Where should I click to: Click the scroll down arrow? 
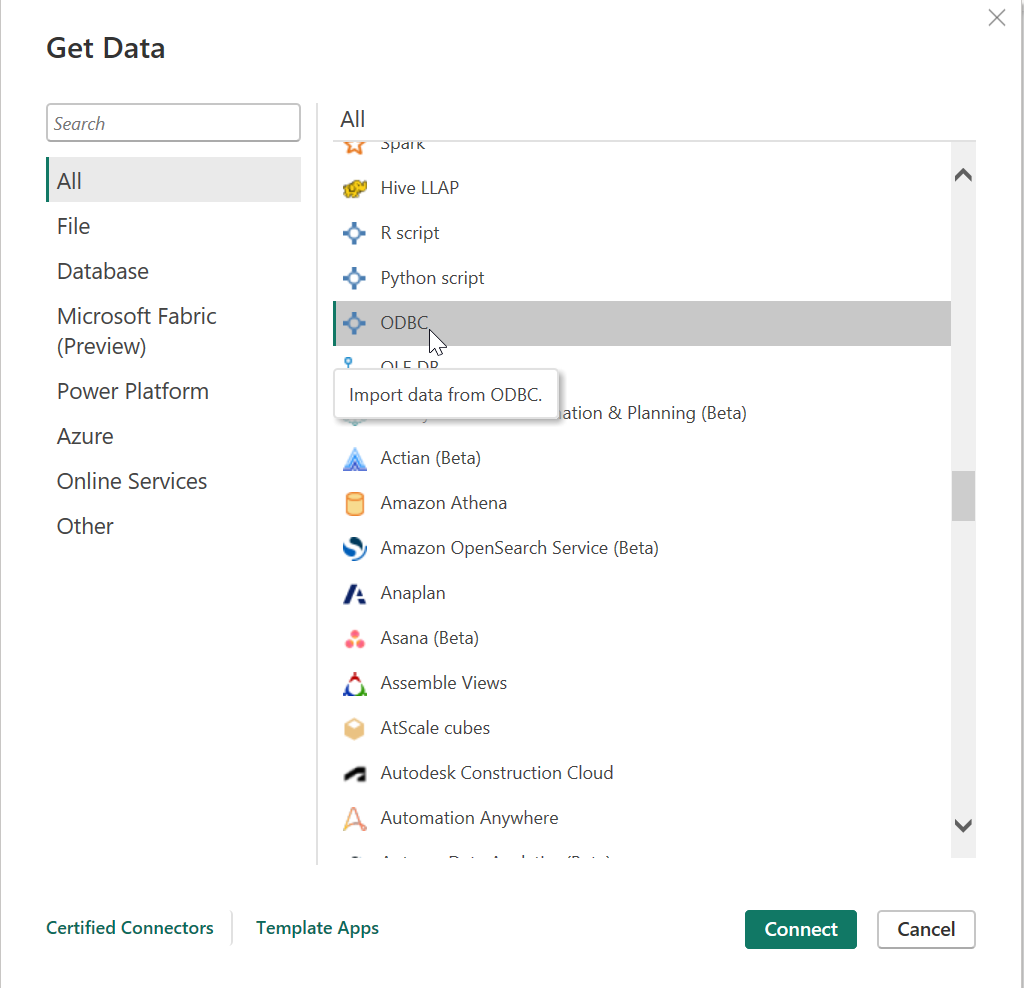963,825
